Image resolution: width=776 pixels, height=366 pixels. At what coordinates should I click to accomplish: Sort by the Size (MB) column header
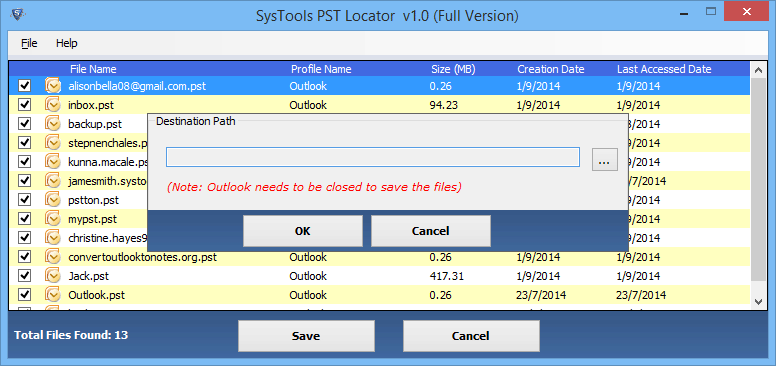(x=453, y=69)
